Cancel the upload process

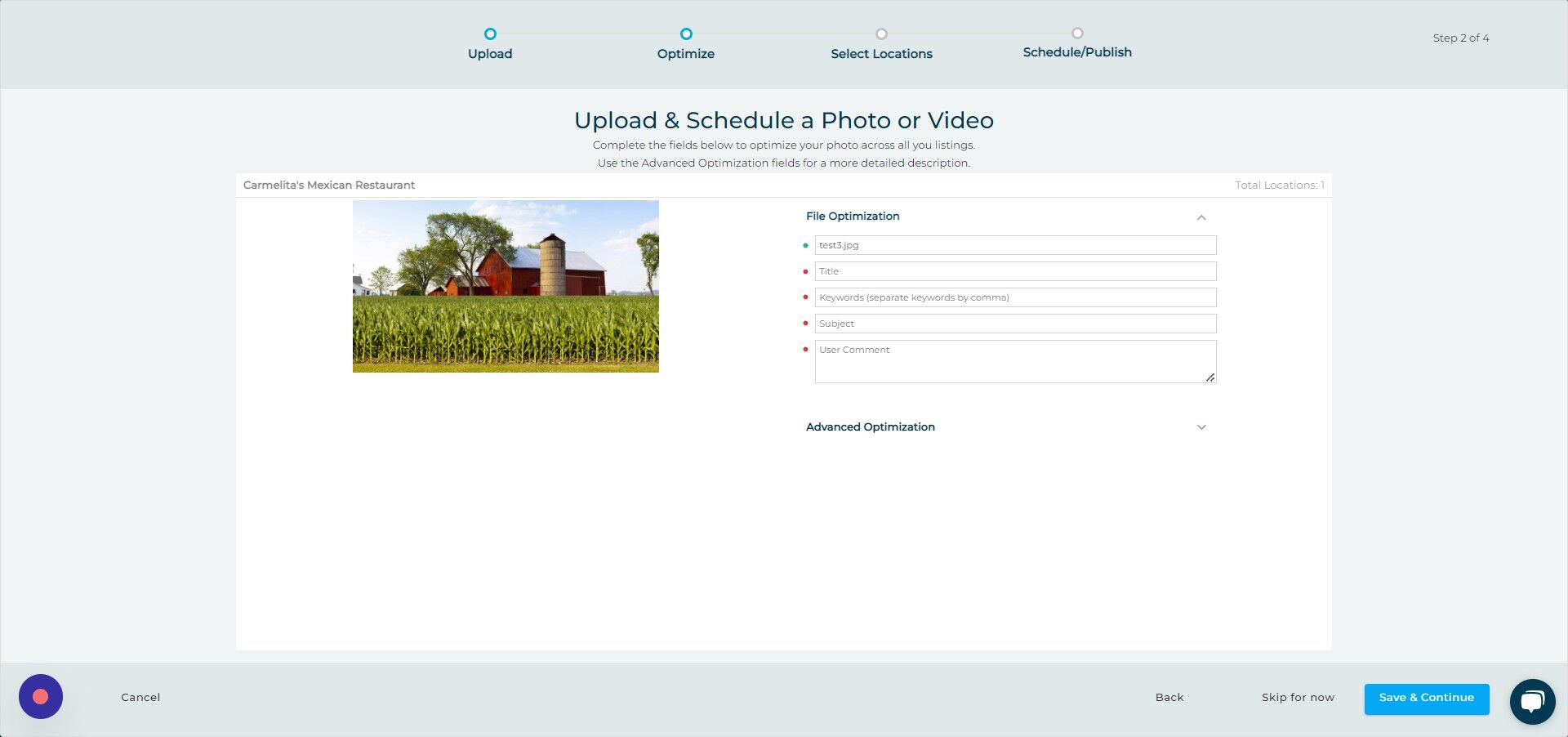pyautogui.click(x=140, y=698)
